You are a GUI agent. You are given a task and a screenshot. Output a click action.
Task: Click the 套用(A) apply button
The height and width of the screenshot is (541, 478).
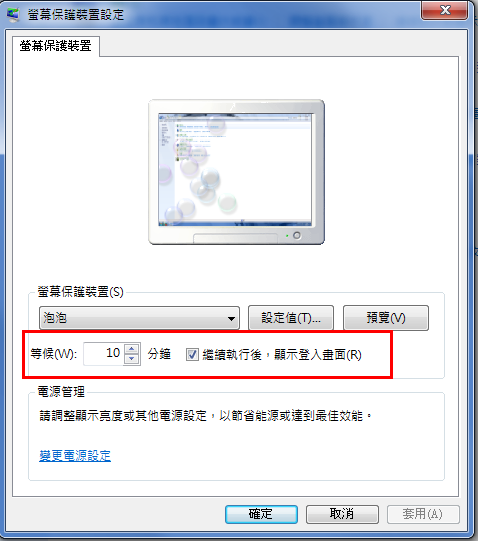pyautogui.click(x=423, y=514)
